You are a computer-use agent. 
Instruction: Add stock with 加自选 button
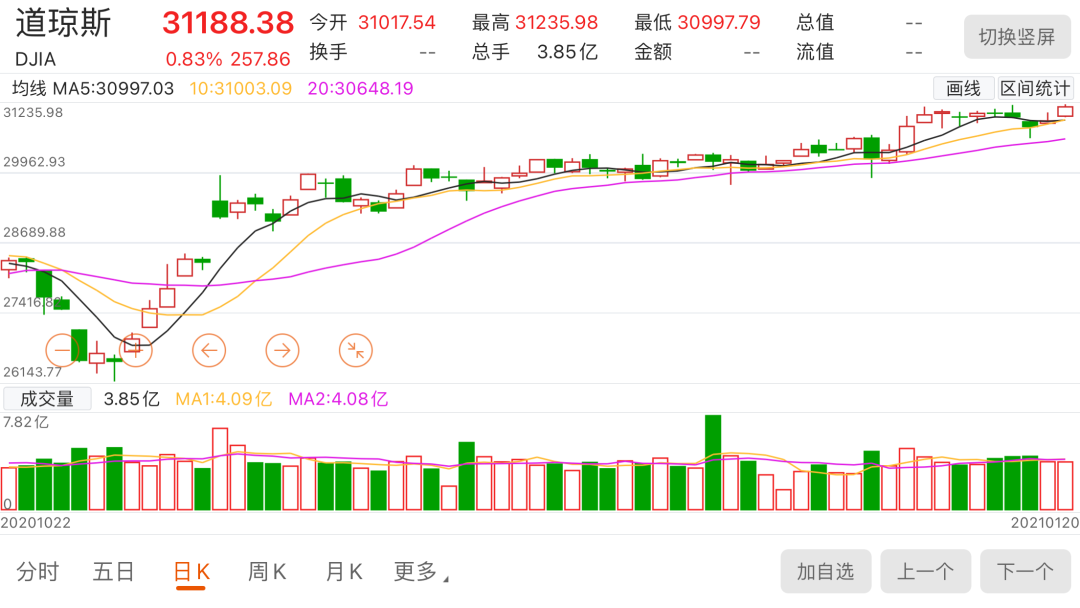pos(825,572)
